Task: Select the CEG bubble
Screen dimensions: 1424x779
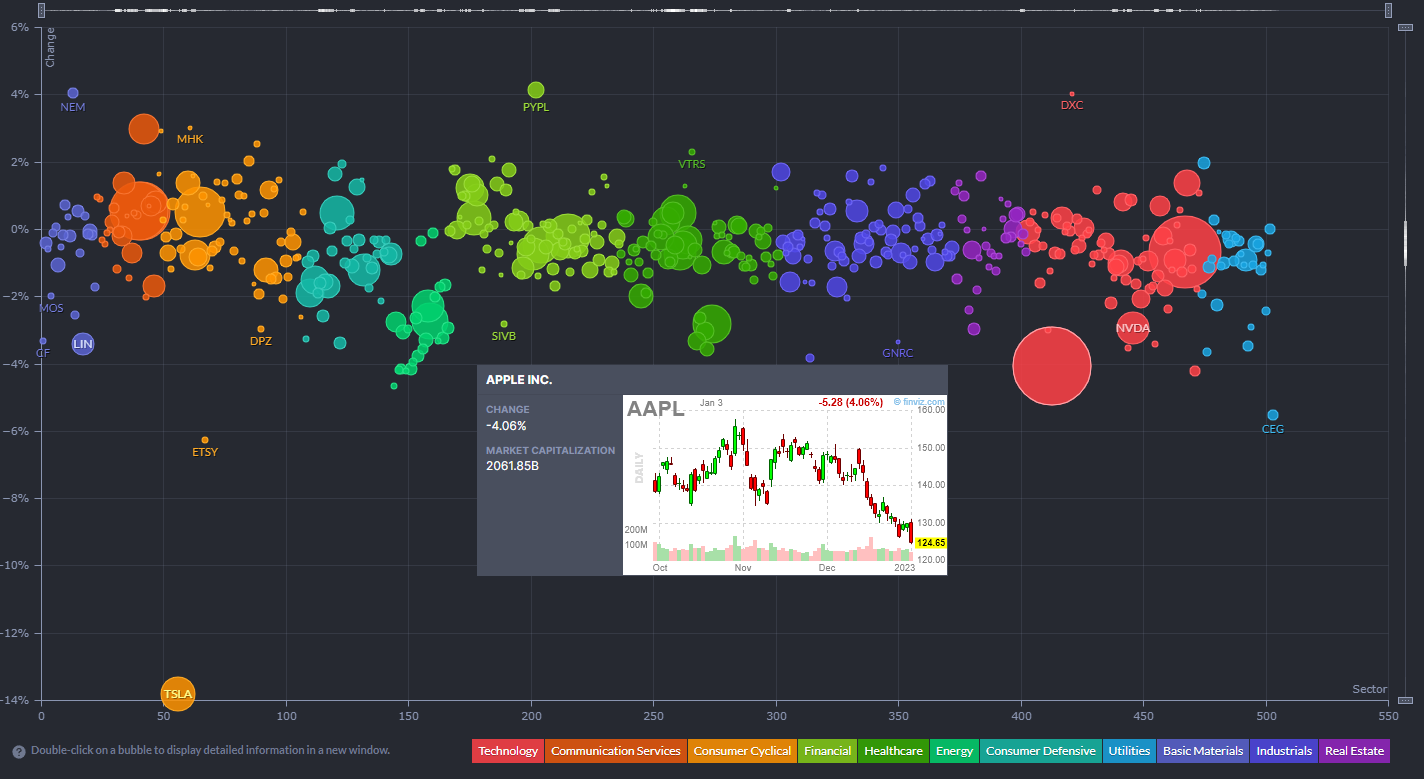Action: pos(1273,415)
